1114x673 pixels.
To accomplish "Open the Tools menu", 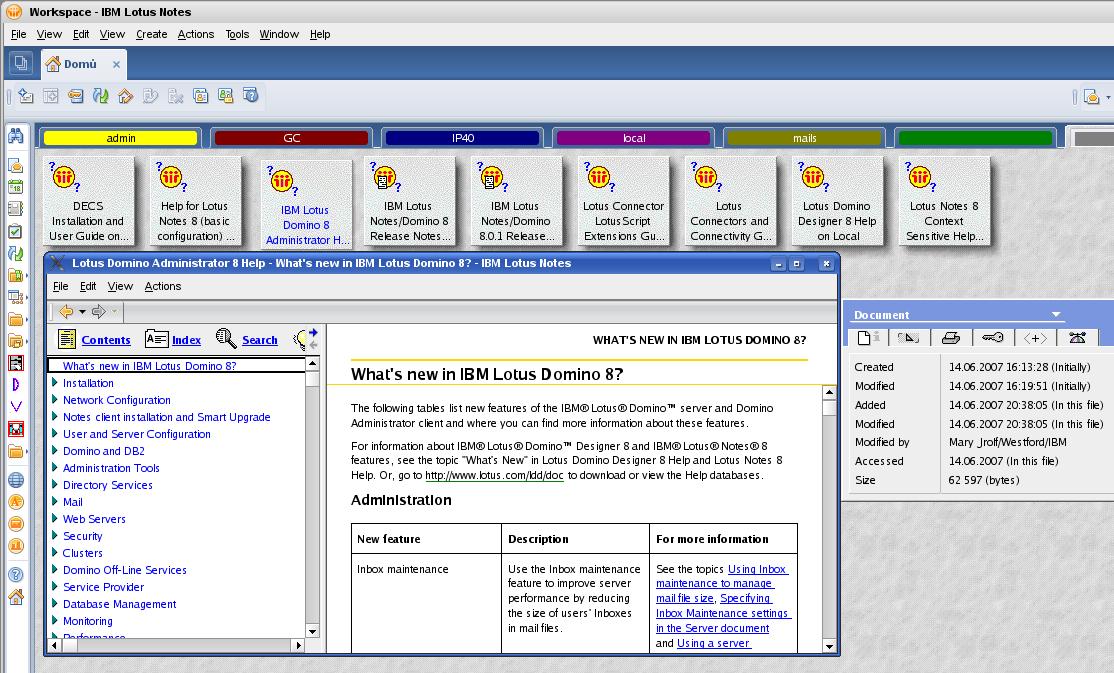I will point(237,34).
